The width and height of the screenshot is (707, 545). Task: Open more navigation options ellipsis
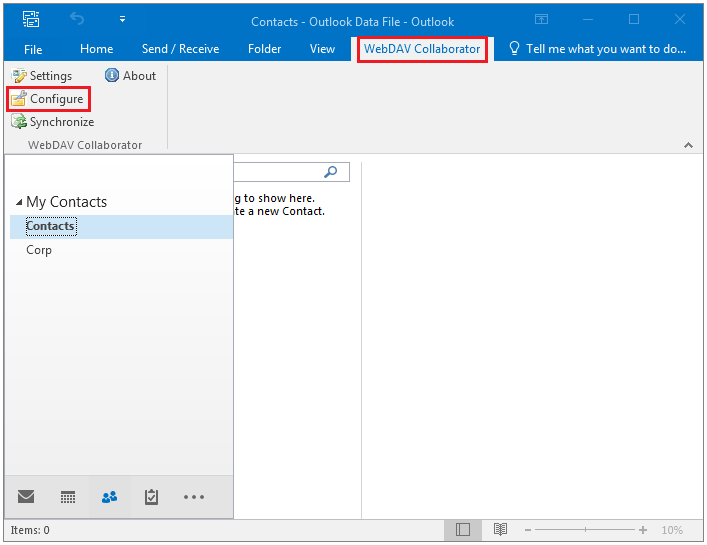point(194,497)
